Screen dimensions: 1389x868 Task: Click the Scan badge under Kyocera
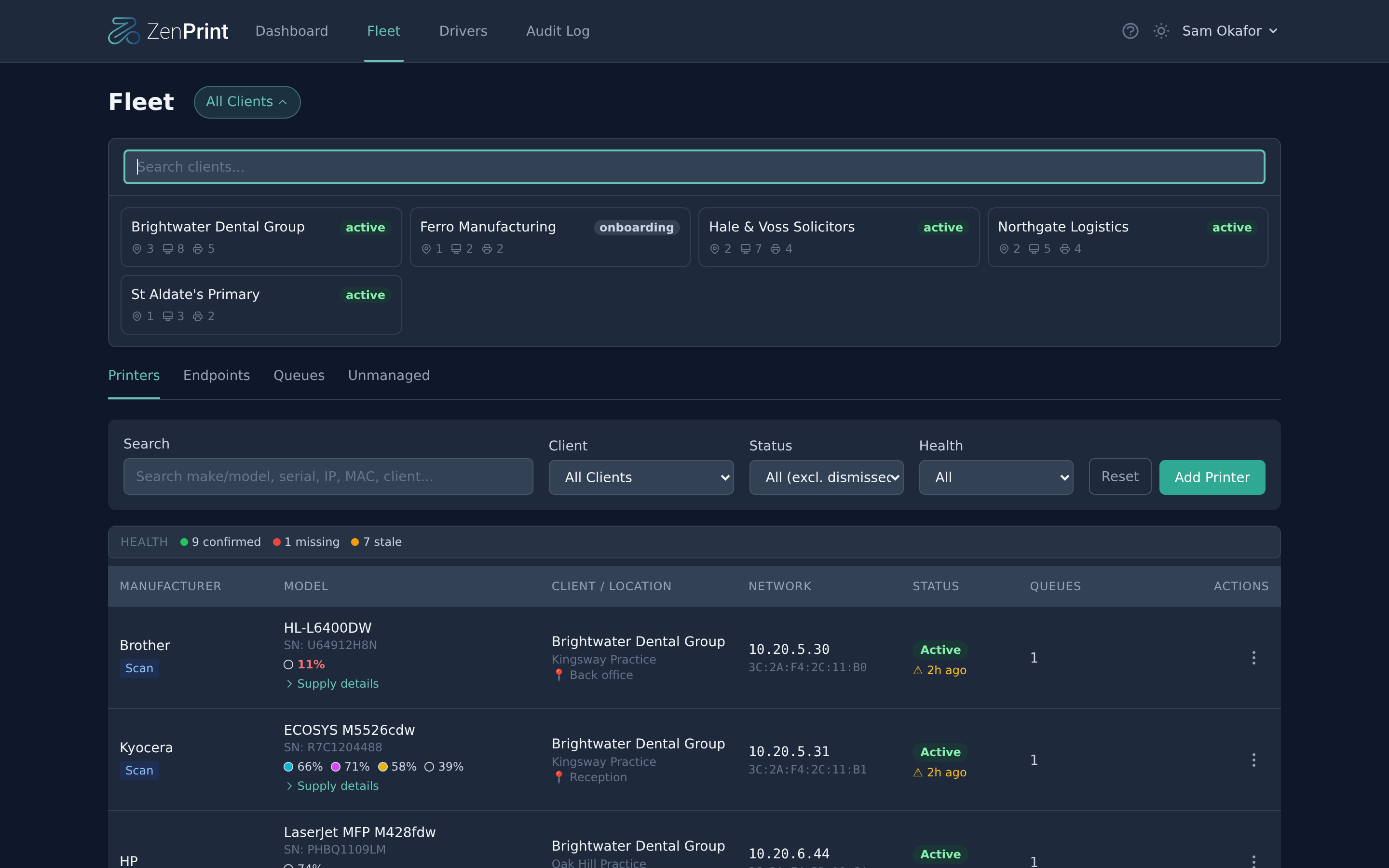click(x=139, y=771)
